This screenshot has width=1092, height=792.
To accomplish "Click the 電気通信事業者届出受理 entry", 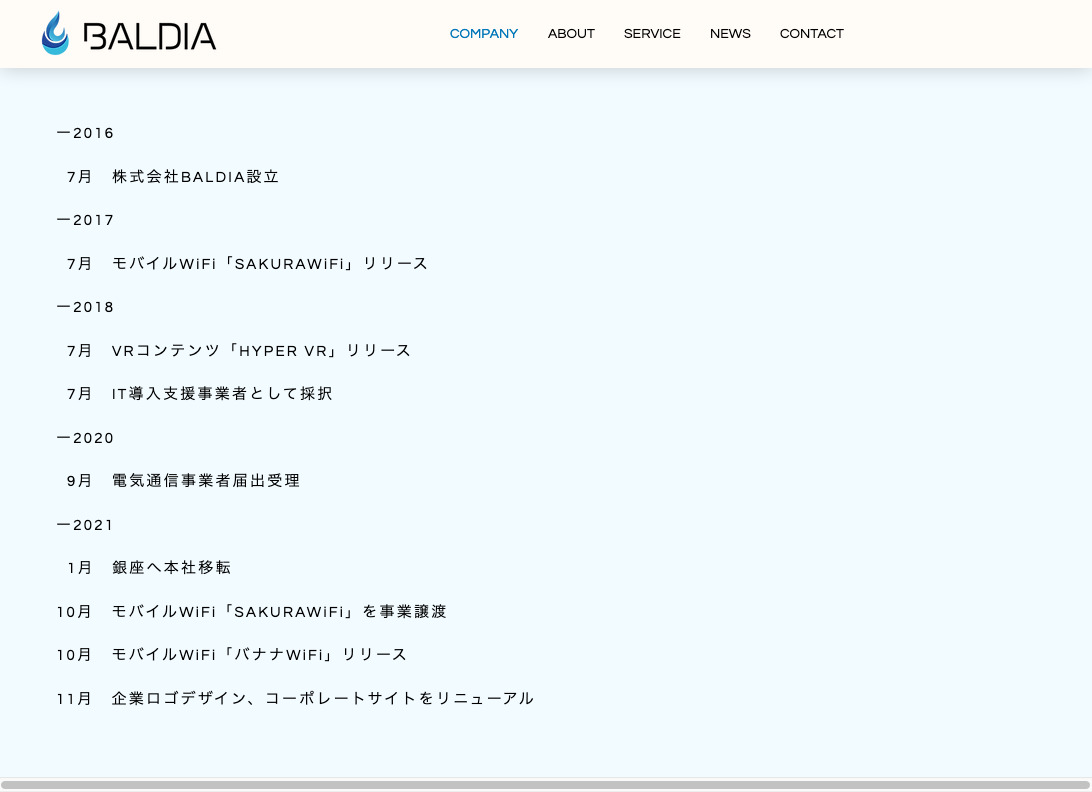I will coord(206,481).
